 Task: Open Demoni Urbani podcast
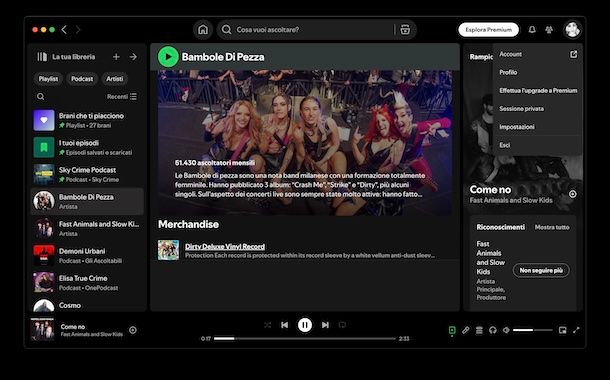click(x=87, y=256)
